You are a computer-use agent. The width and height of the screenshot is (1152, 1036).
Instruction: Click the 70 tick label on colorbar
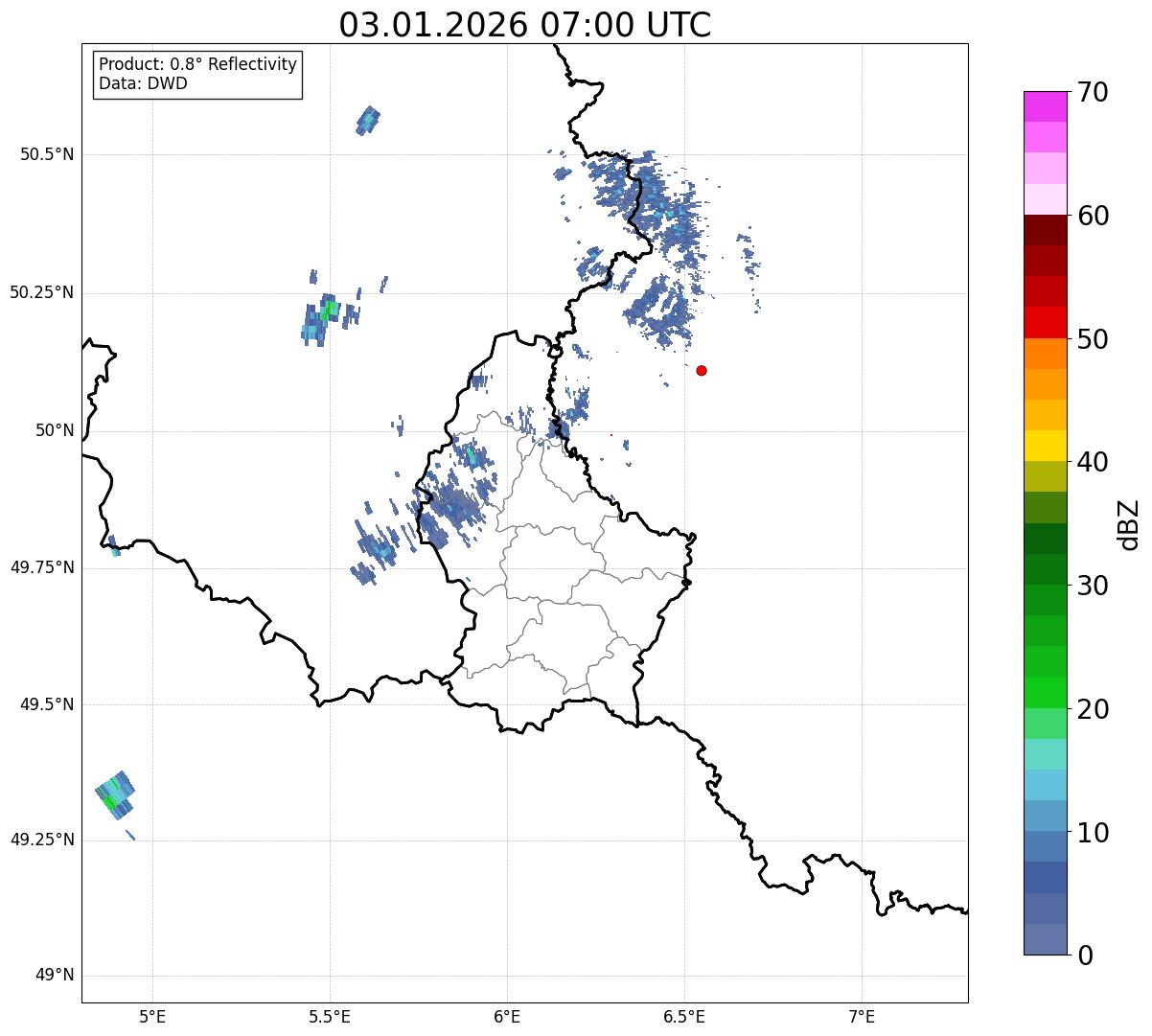tap(1093, 92)
